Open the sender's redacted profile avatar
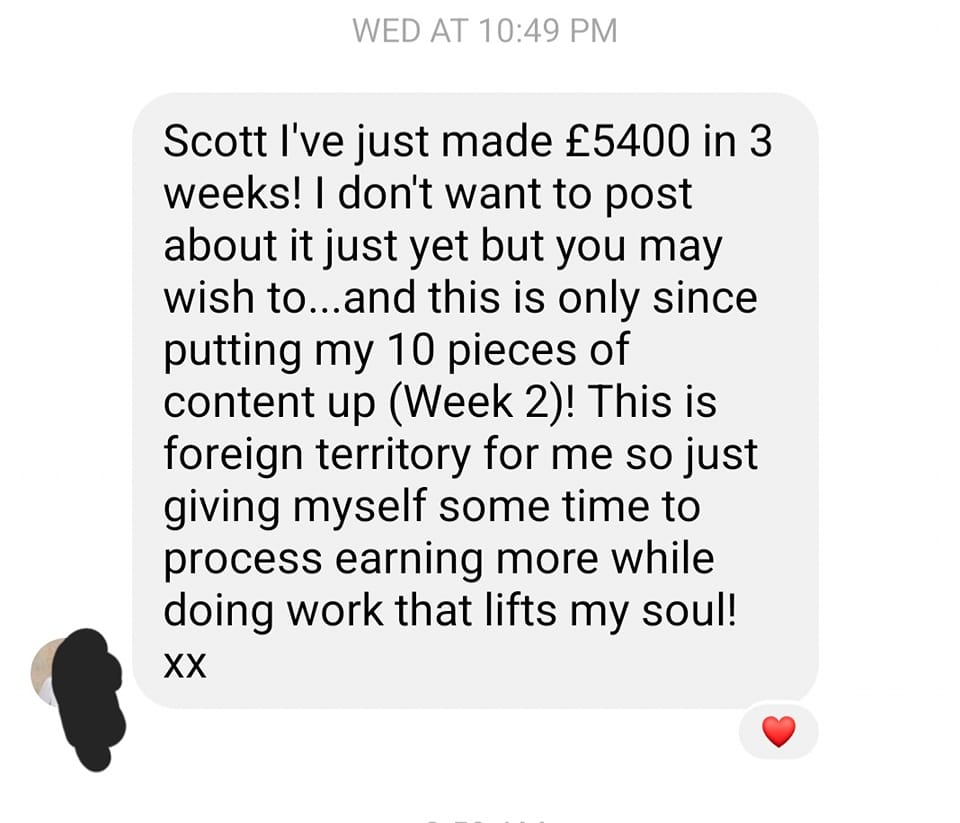Screen dimensions: 960x823 point(78,698)
